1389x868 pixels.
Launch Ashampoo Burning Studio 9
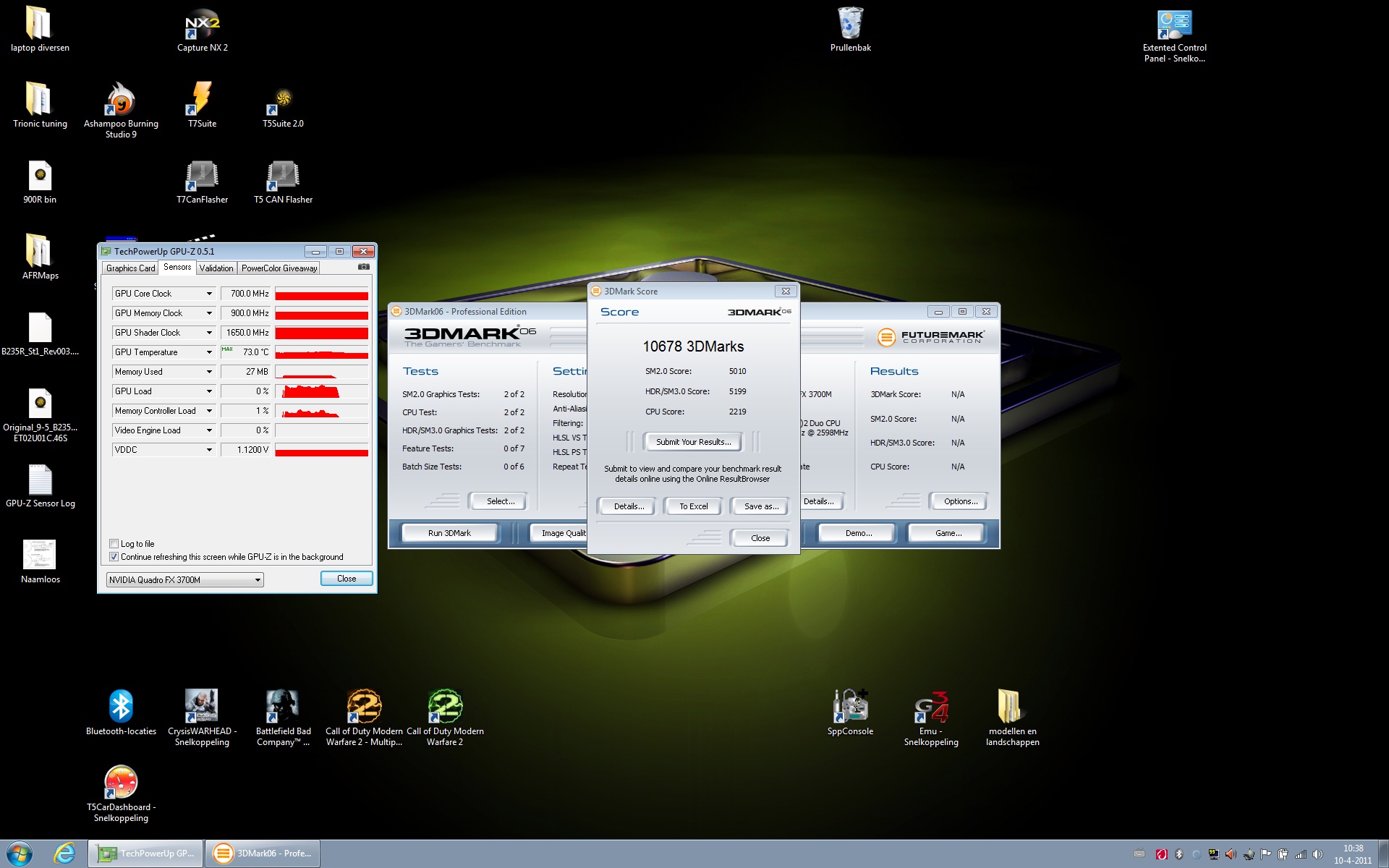(x=121, y=110)
